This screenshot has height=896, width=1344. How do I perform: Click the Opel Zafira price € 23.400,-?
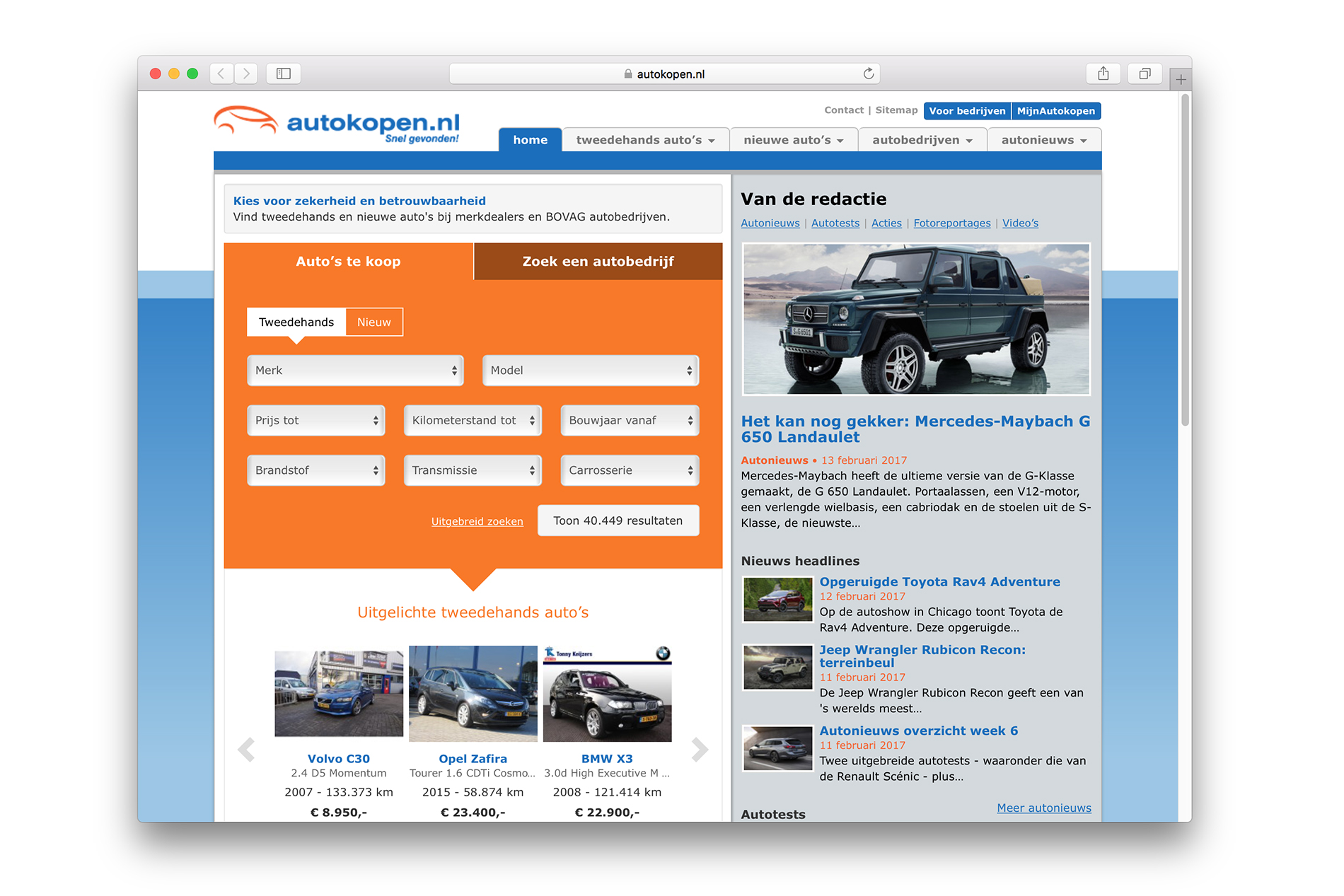(473, 813)
